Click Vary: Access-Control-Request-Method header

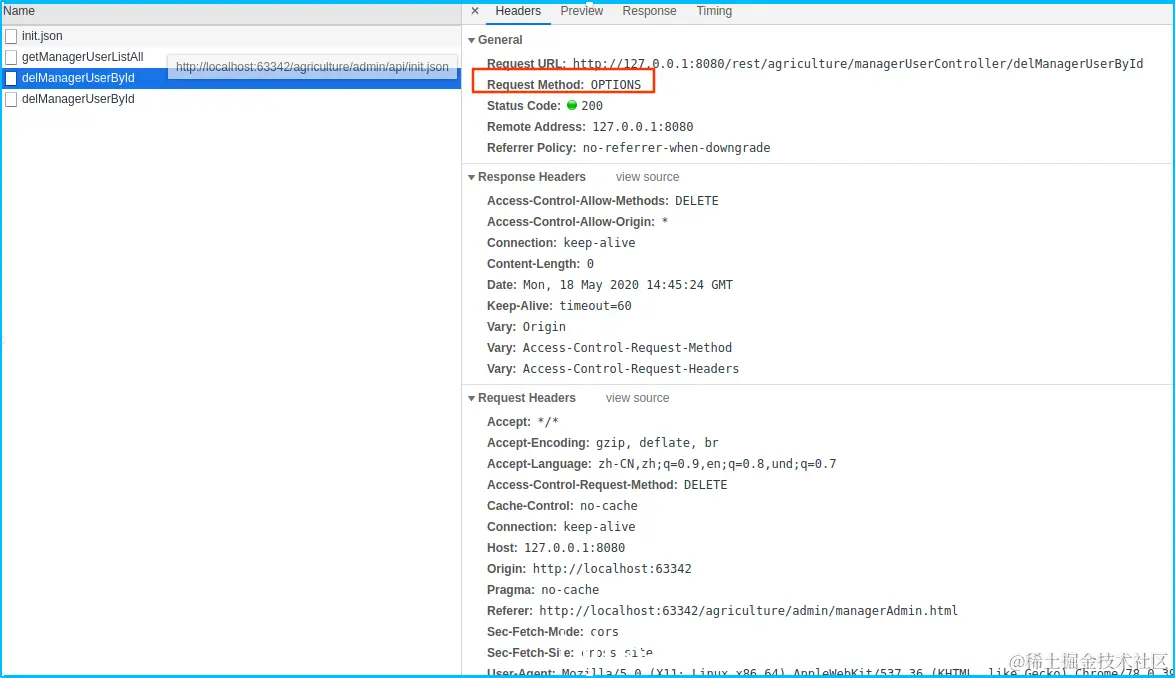pyautogui.click(x=609, y=348)
